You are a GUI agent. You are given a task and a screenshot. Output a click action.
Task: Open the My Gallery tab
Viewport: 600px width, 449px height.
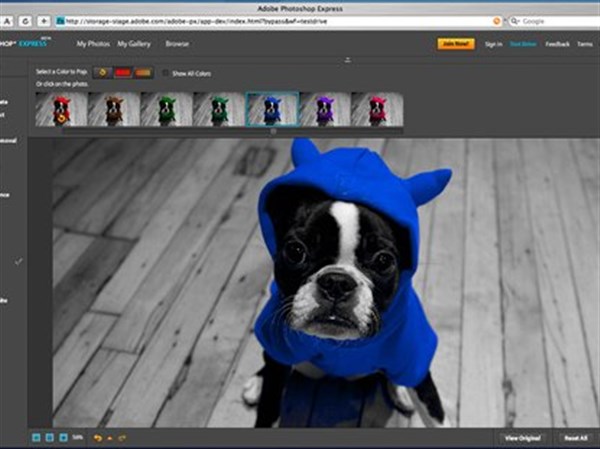[x=135, y=44]
